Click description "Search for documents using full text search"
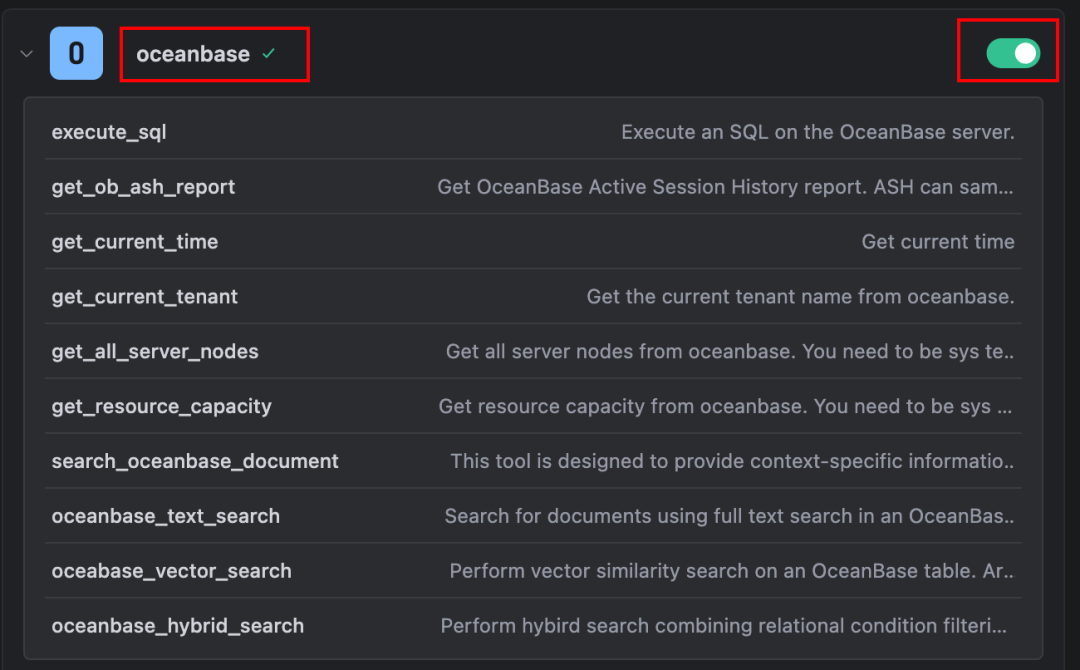The image size is (1080, 670). pyautogui.click(x=729, y=516)
